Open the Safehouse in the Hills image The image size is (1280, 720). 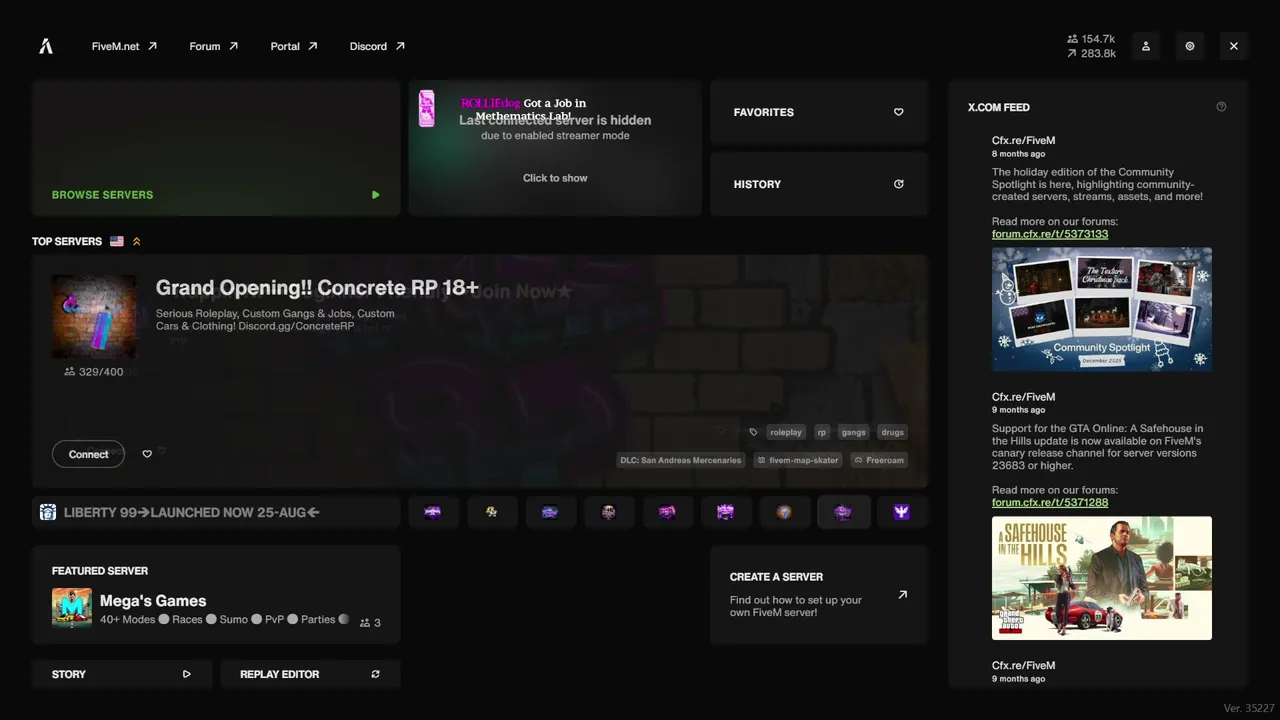1102,578
